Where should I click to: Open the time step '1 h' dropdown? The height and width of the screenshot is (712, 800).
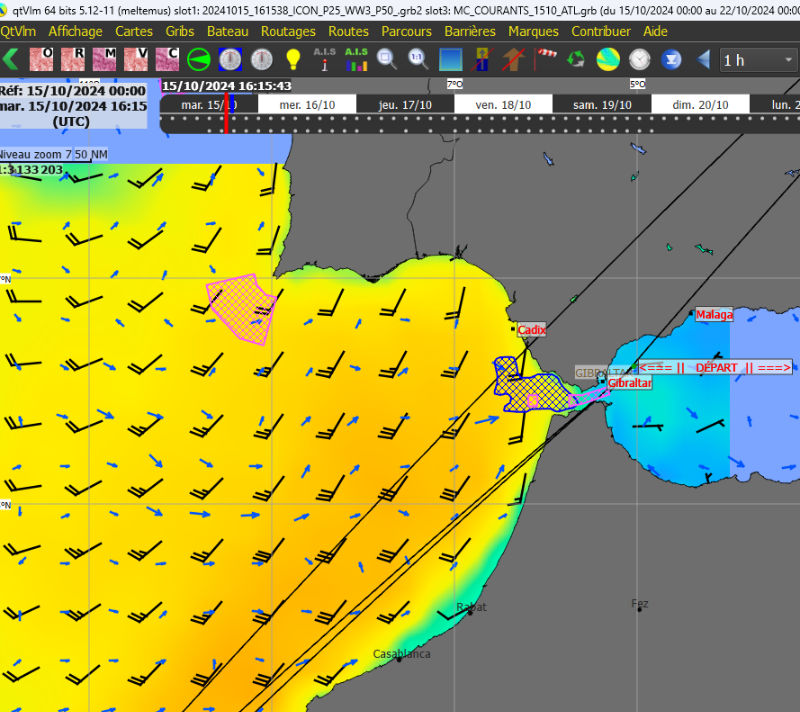758,60
